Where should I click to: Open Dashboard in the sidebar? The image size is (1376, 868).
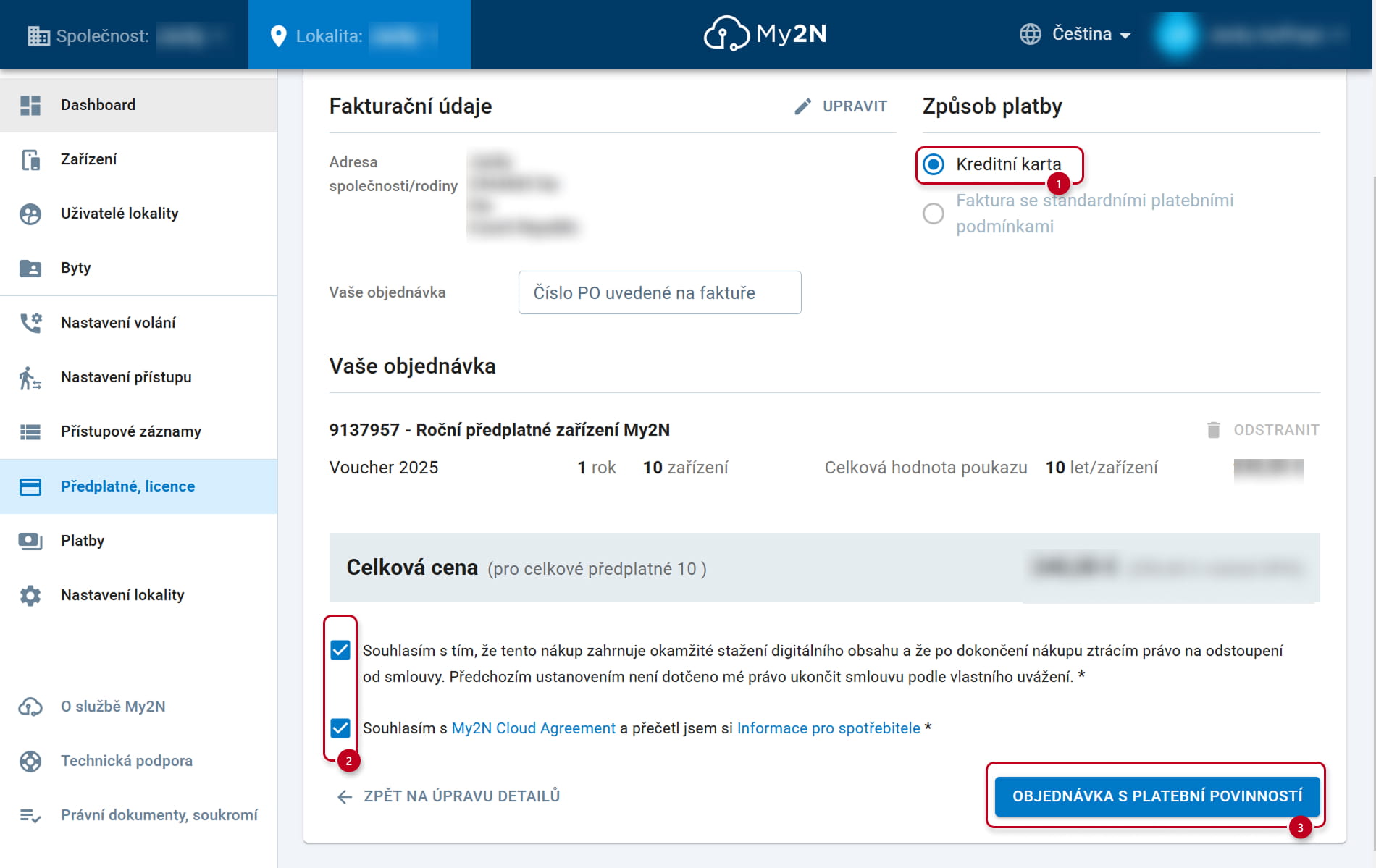138,105
